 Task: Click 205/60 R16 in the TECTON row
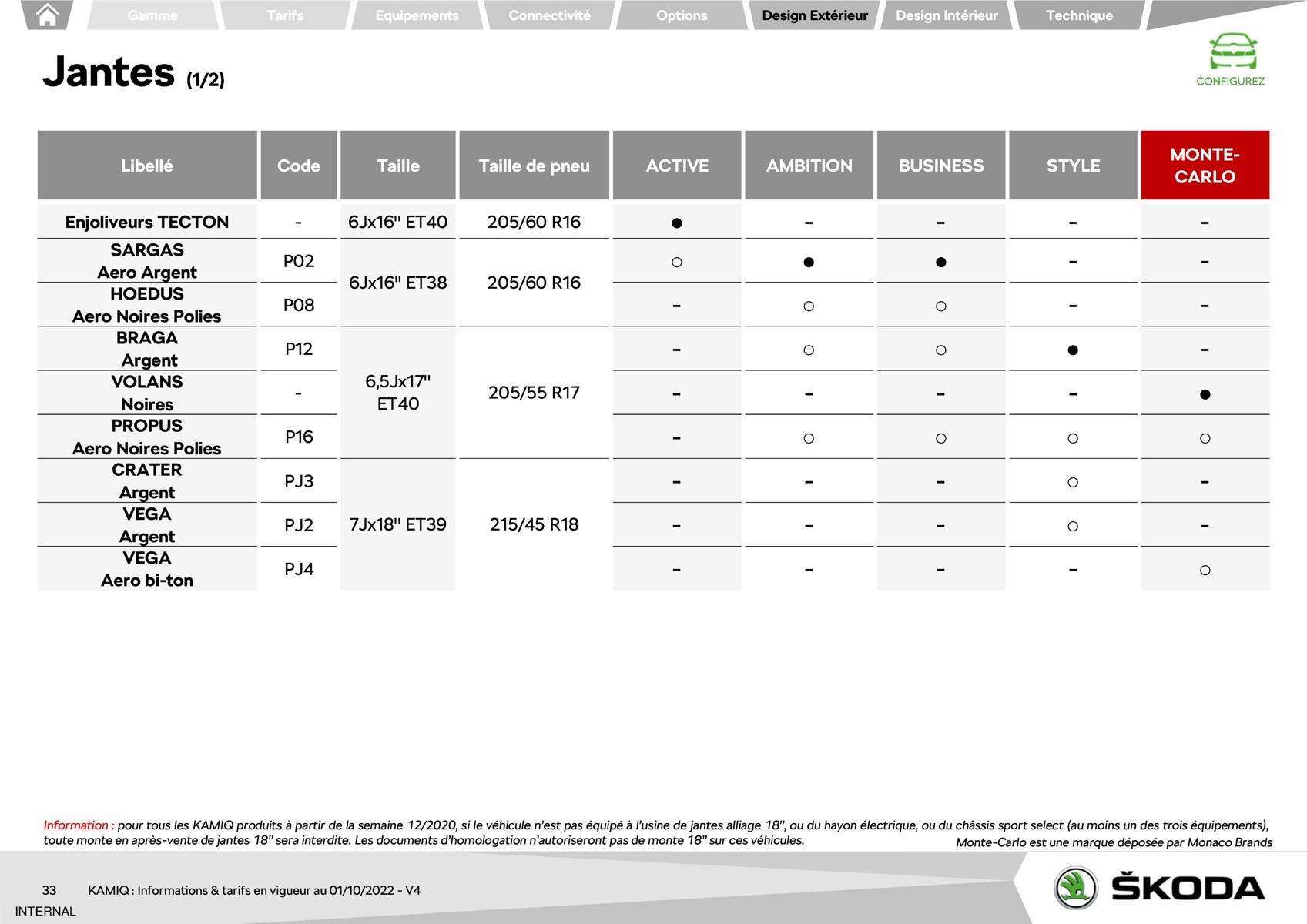(534, 222)
